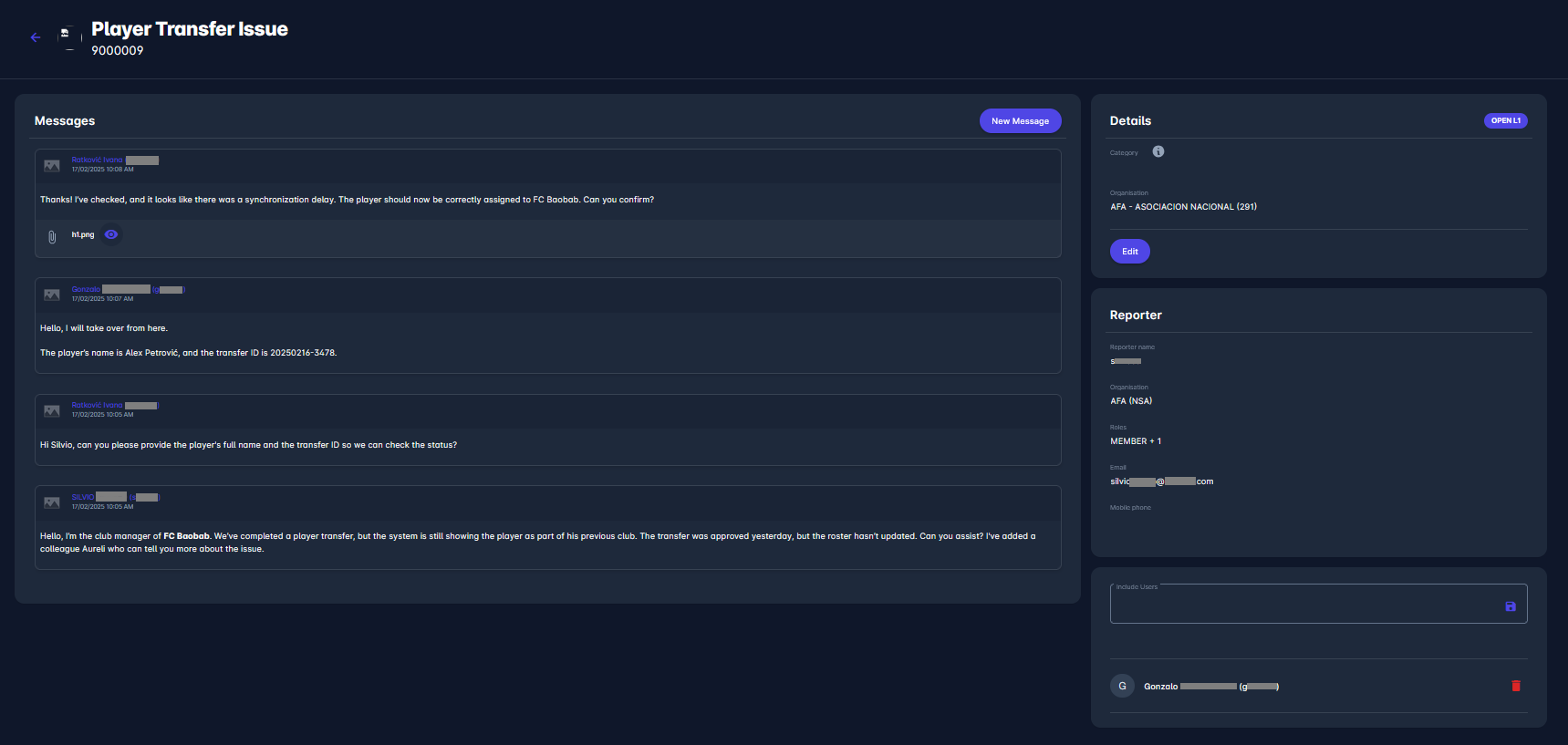
Task: Click avatar on the synchronization delay message
Action: click(52, 165)
